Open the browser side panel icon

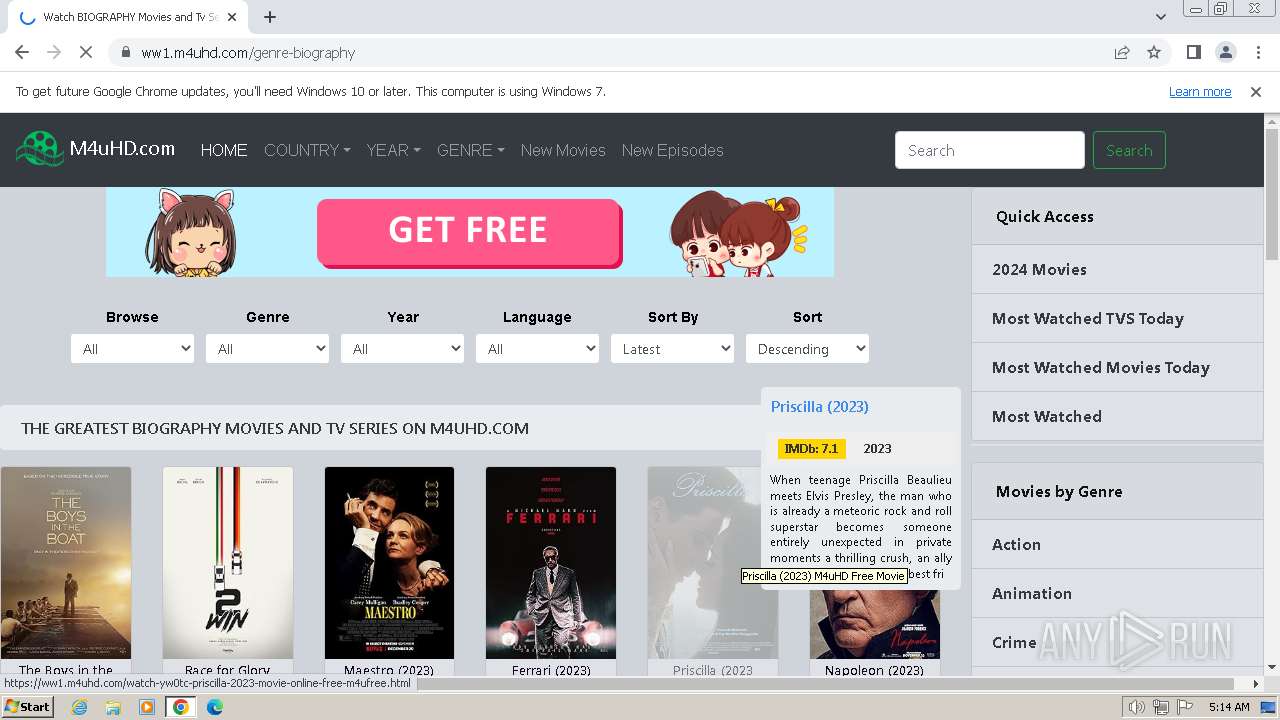(1193, 52)
